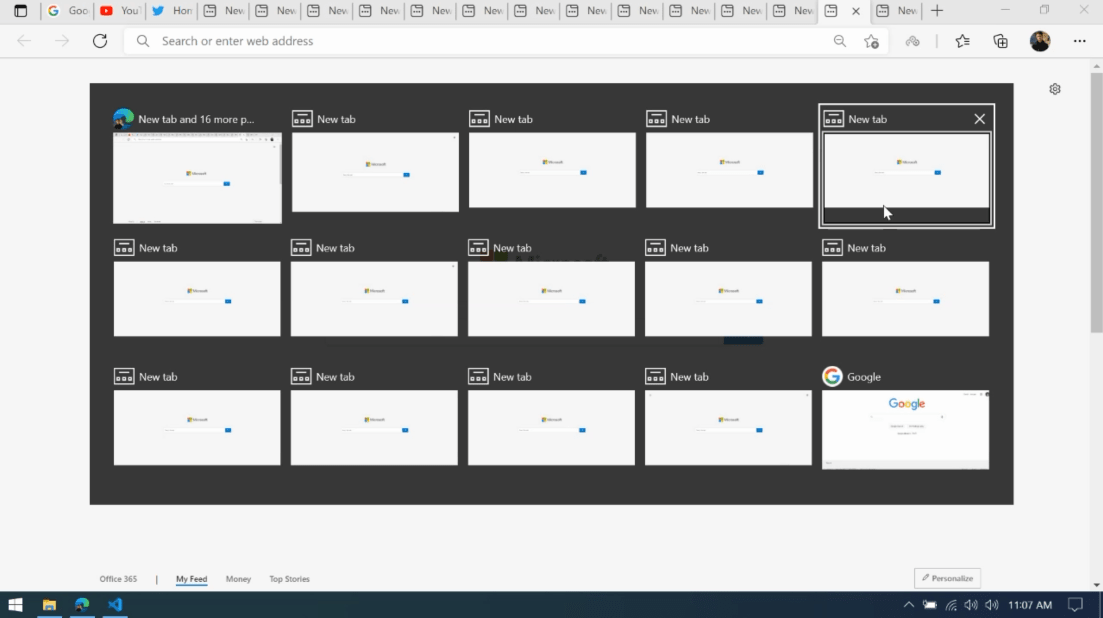
Task: Switch to the YouTube tab
Action: [119, 11]
